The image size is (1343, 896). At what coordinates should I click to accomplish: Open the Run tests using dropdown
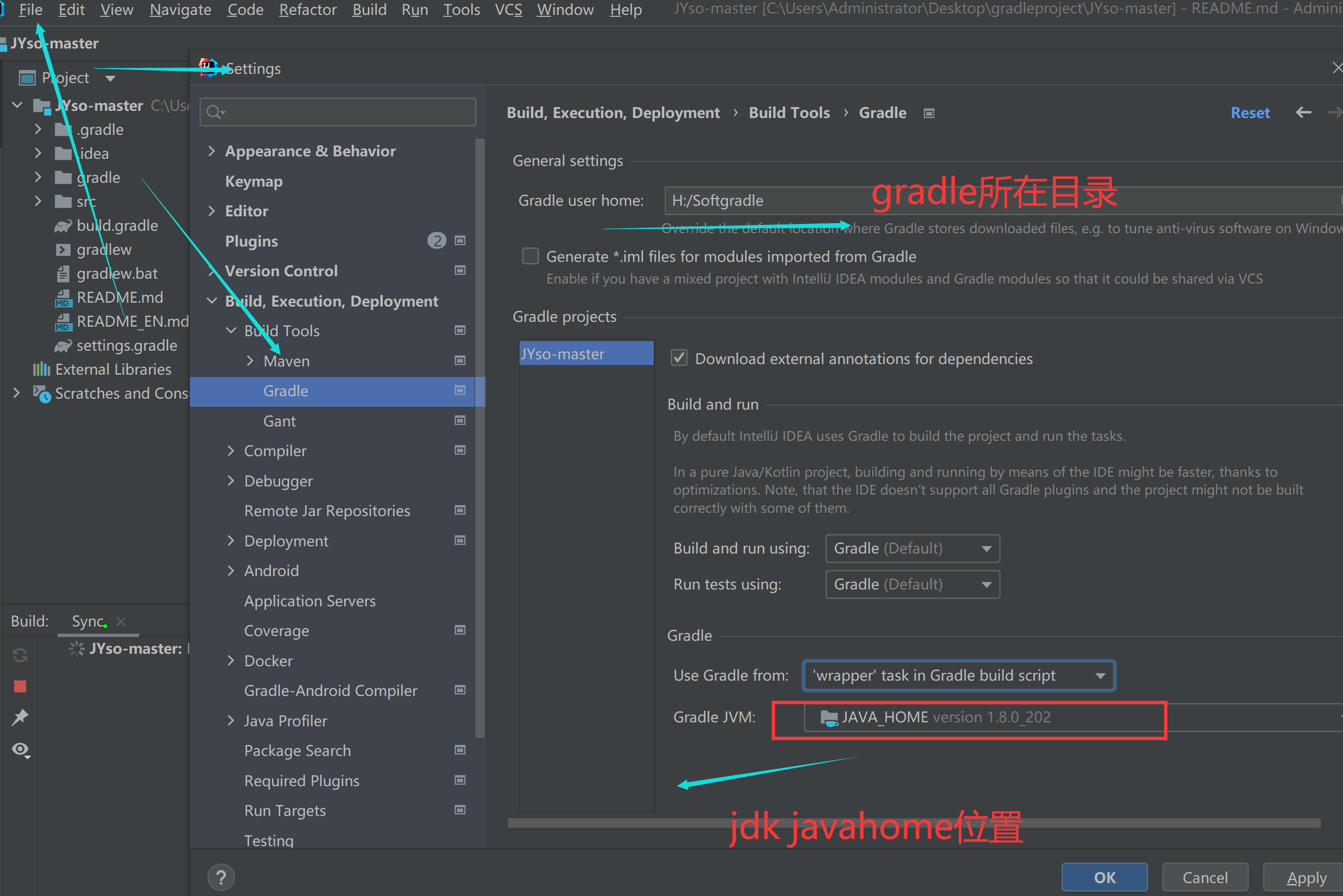[x=912, y=585]
